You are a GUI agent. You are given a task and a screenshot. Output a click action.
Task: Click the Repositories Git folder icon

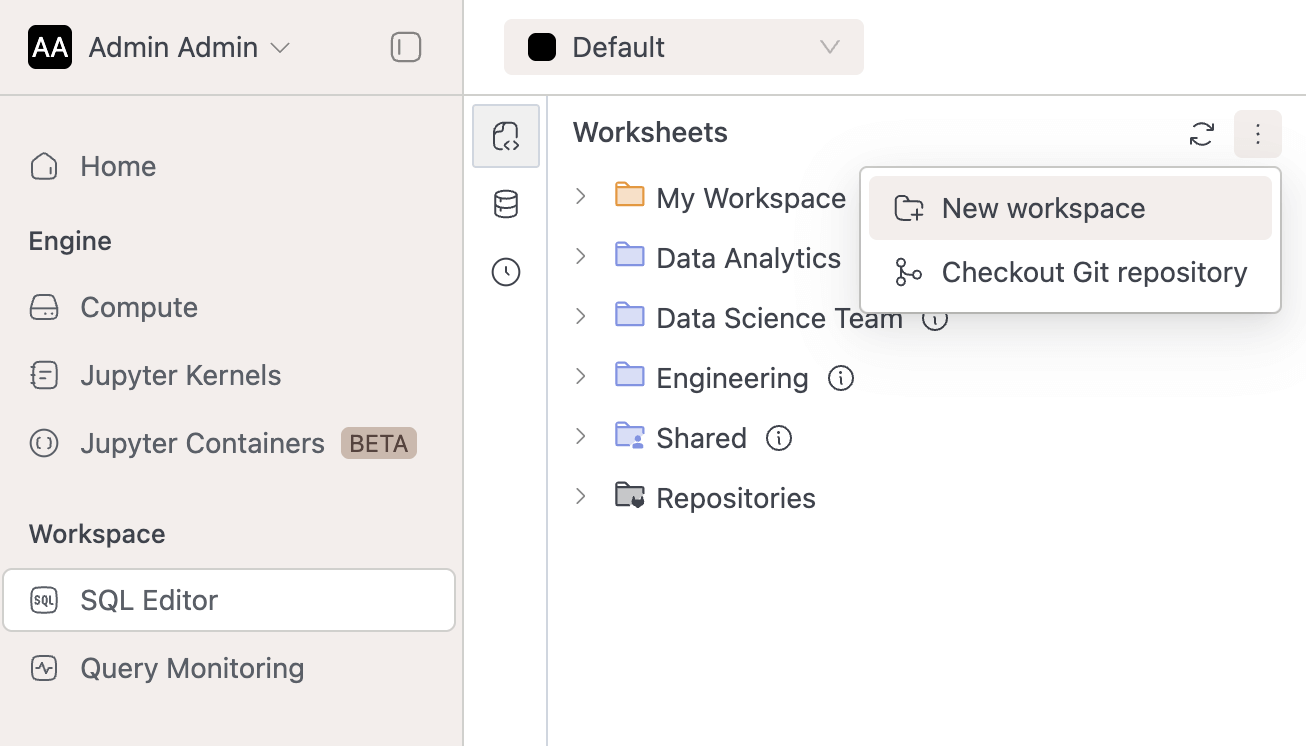(630, 495)
